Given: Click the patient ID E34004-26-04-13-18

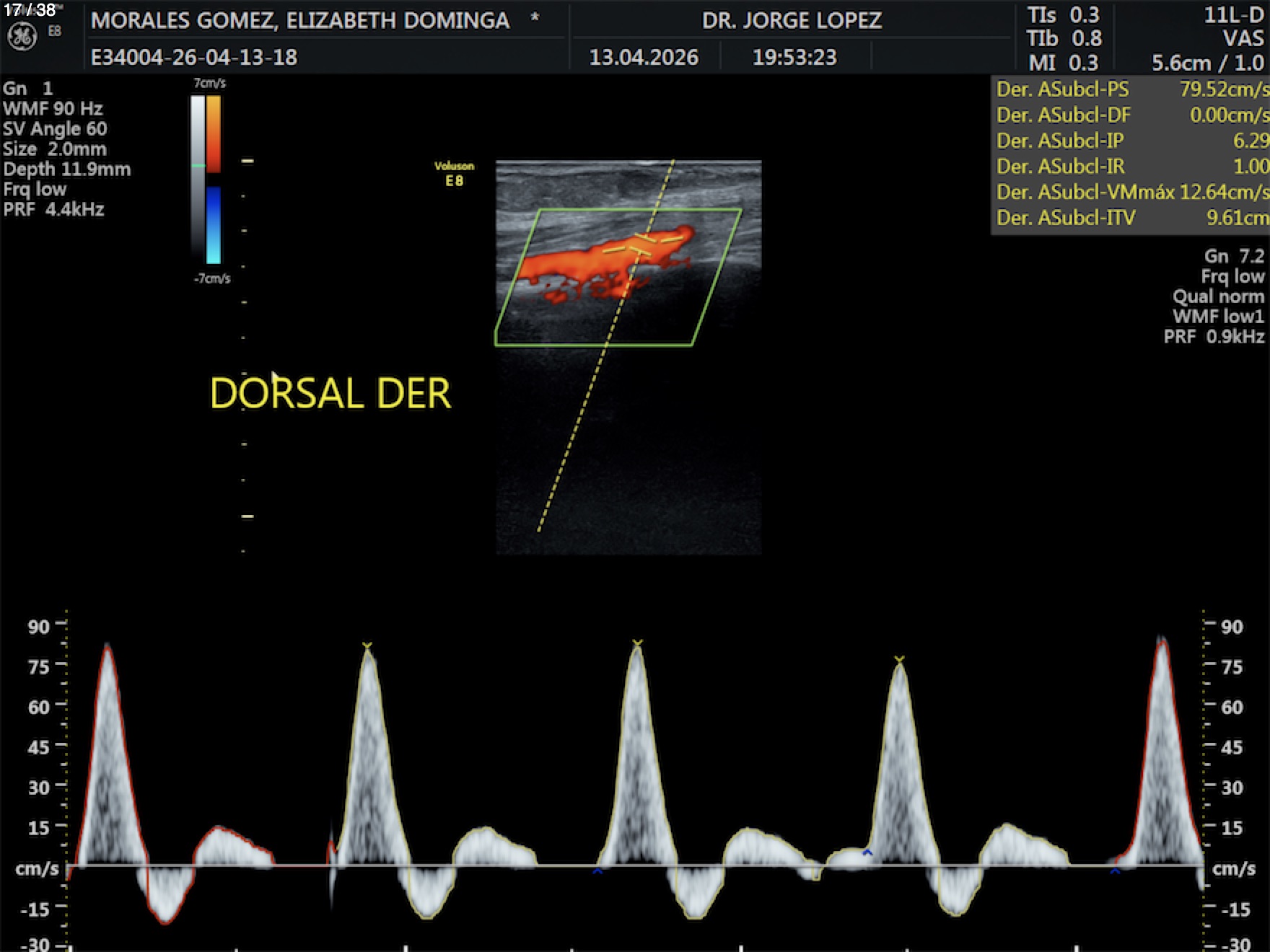Looking at the screenshot, I should (194, 57).
